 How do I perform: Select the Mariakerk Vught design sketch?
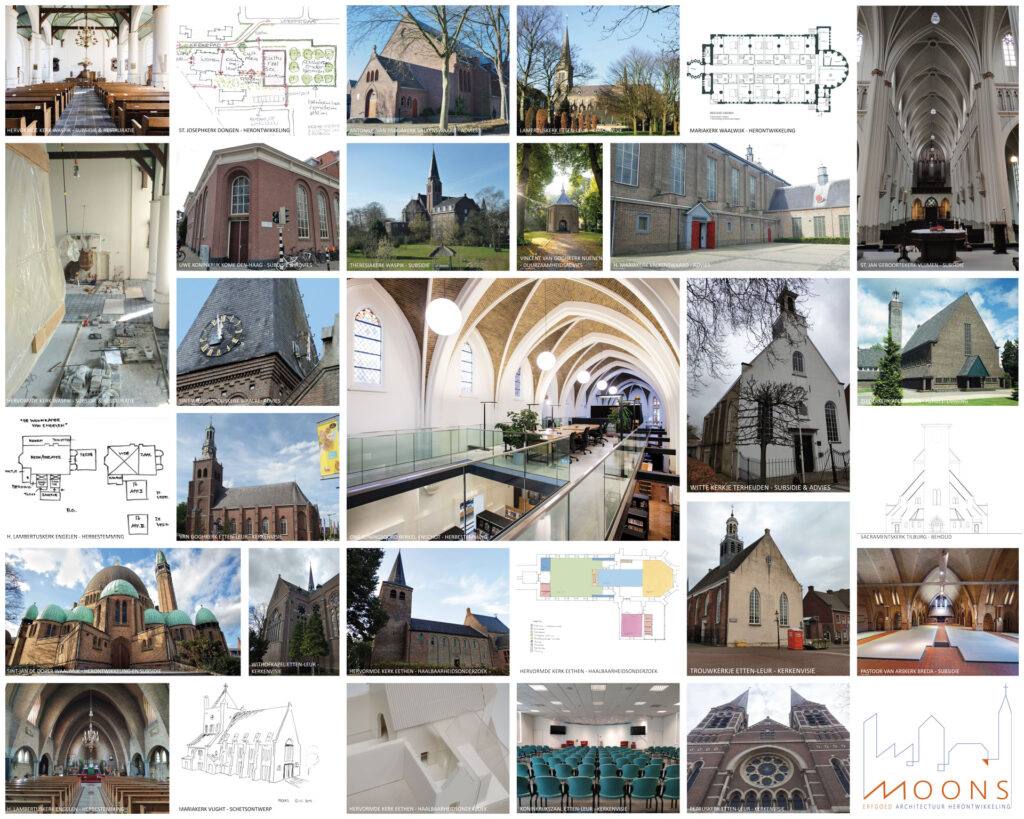click(258, 748)
